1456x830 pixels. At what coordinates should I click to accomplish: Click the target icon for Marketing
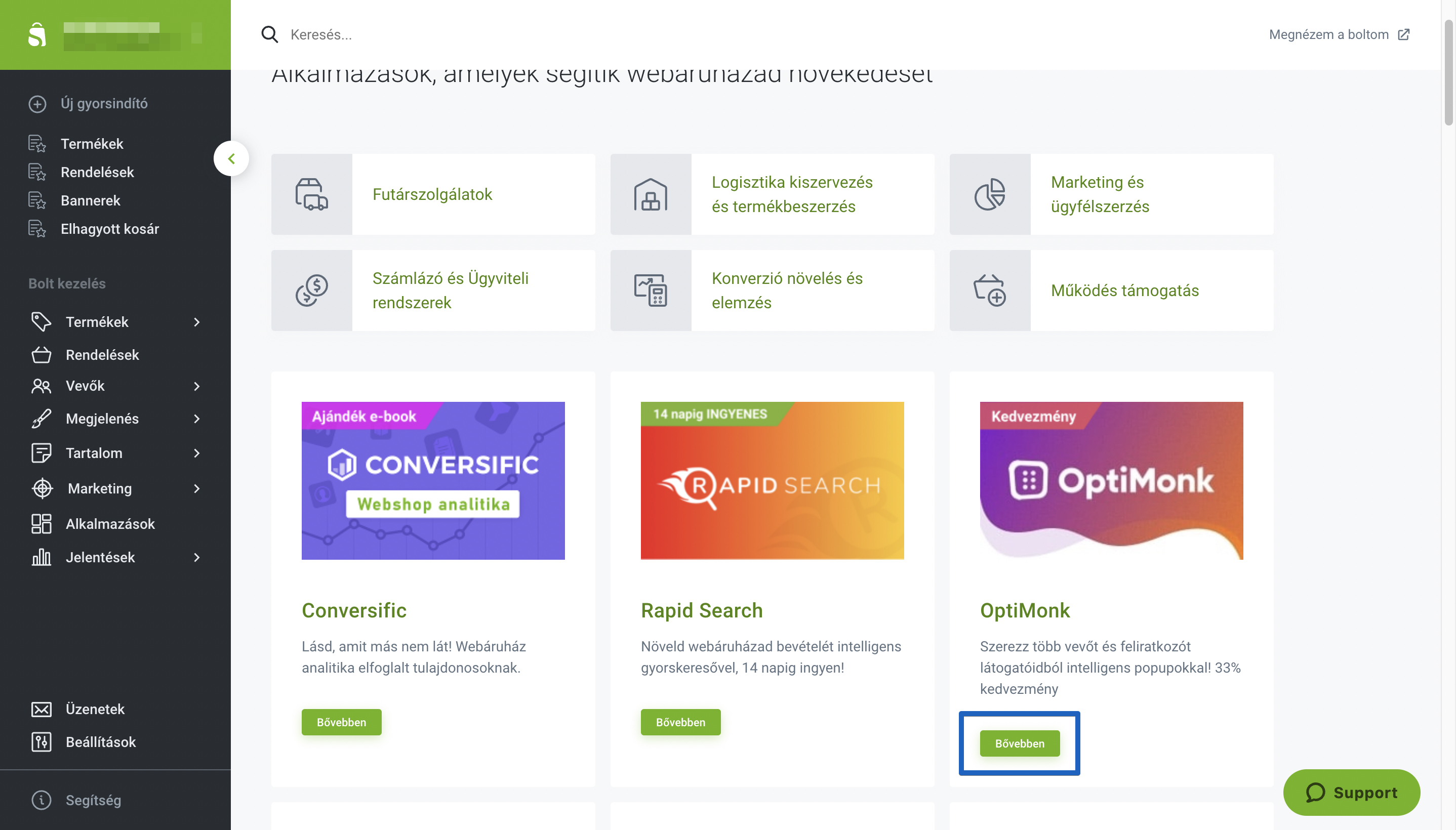[x=42, y=488]
